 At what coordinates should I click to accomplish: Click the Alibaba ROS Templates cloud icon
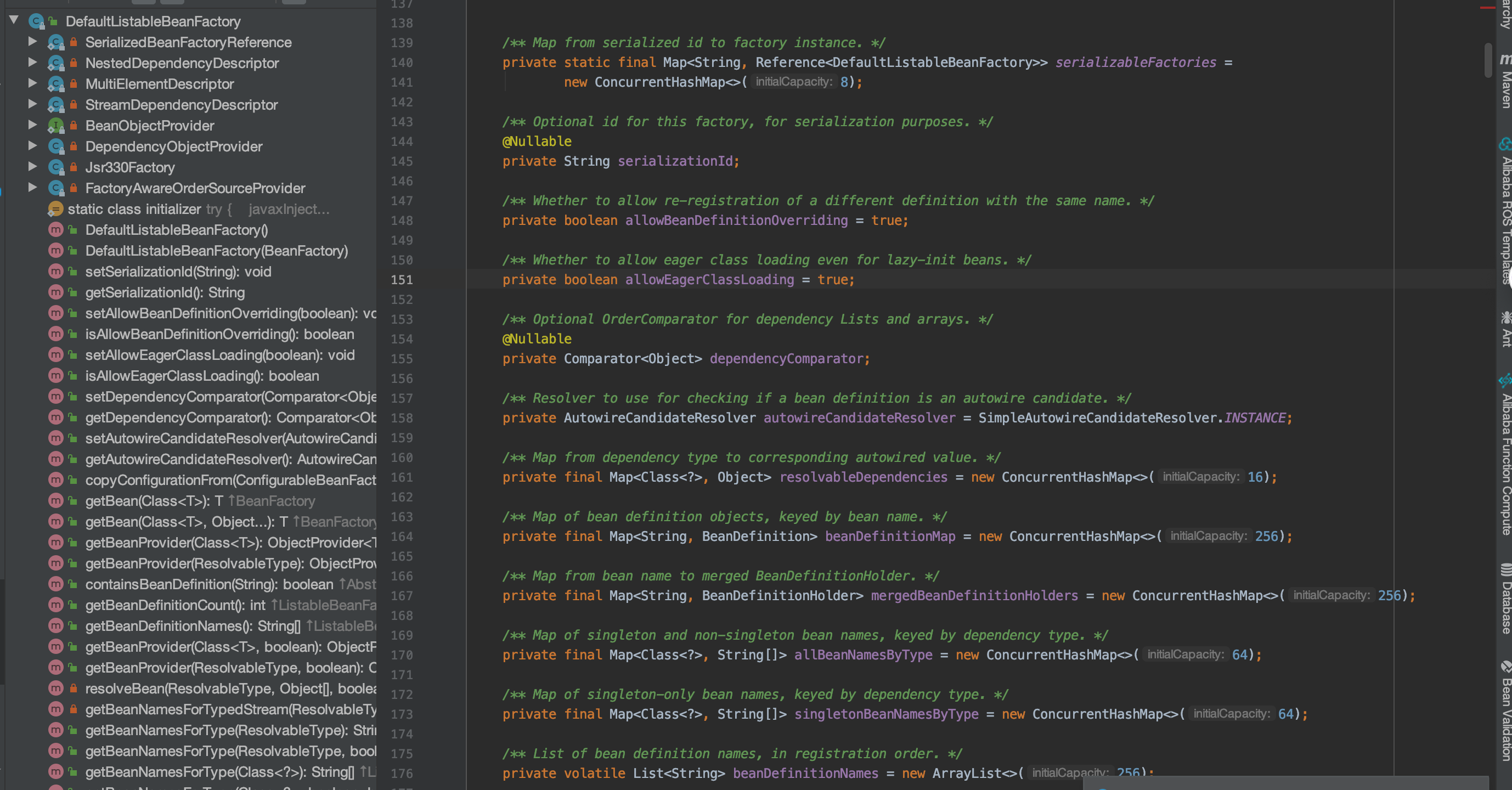(1505, 144)
